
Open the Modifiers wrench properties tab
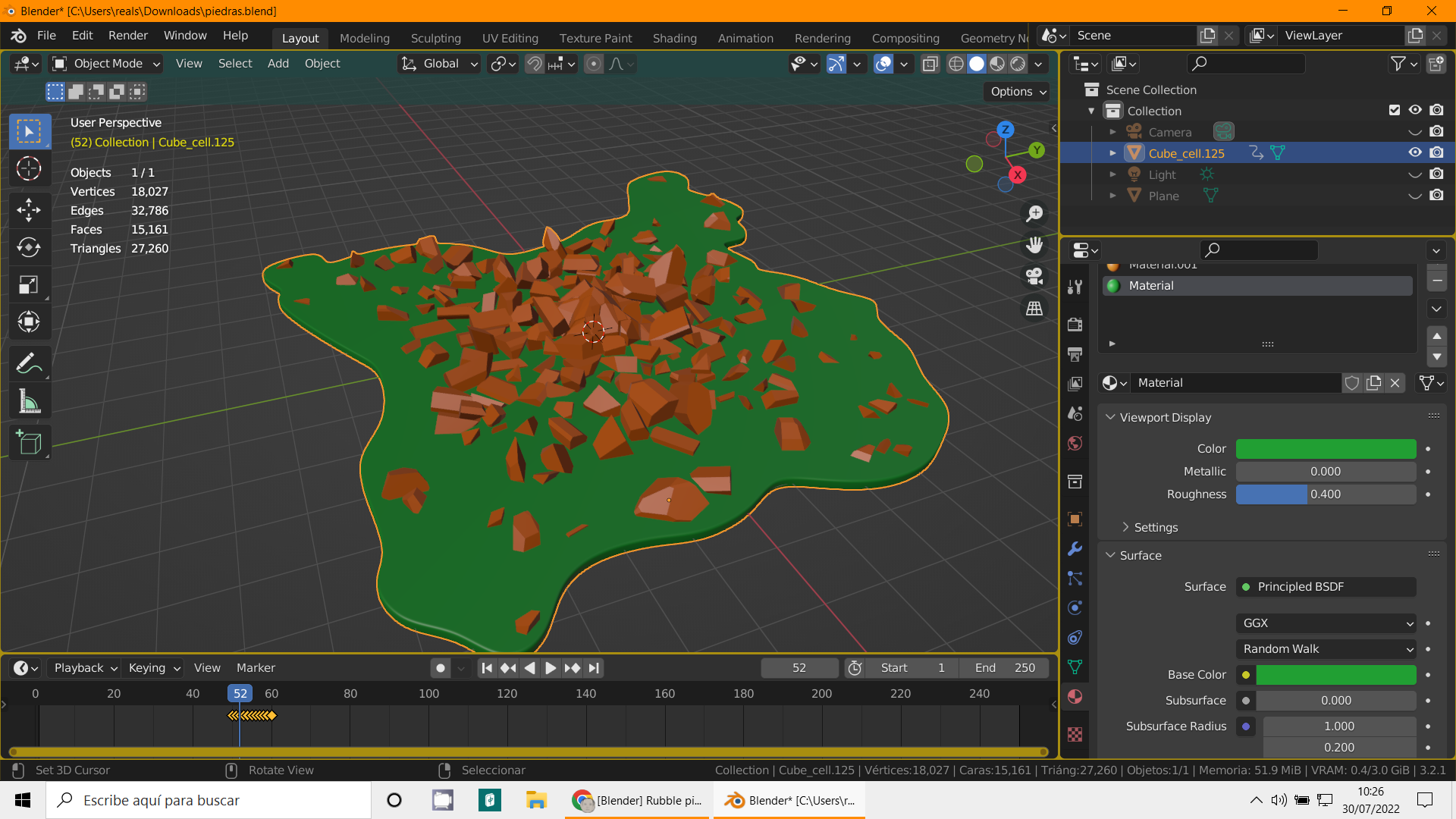(x=1075, y=549)
